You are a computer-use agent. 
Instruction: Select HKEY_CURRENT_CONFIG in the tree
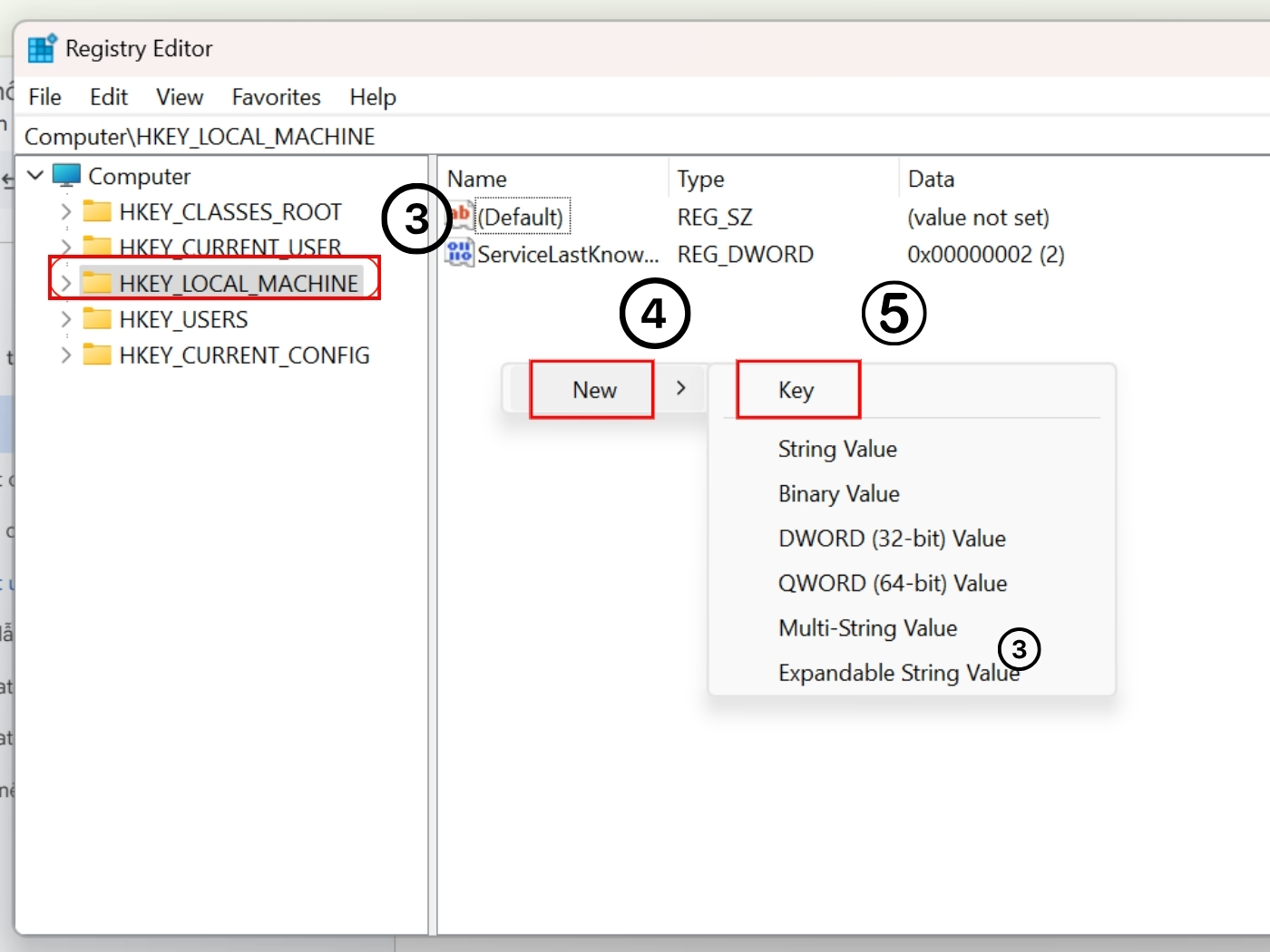[x=244, y=355]
